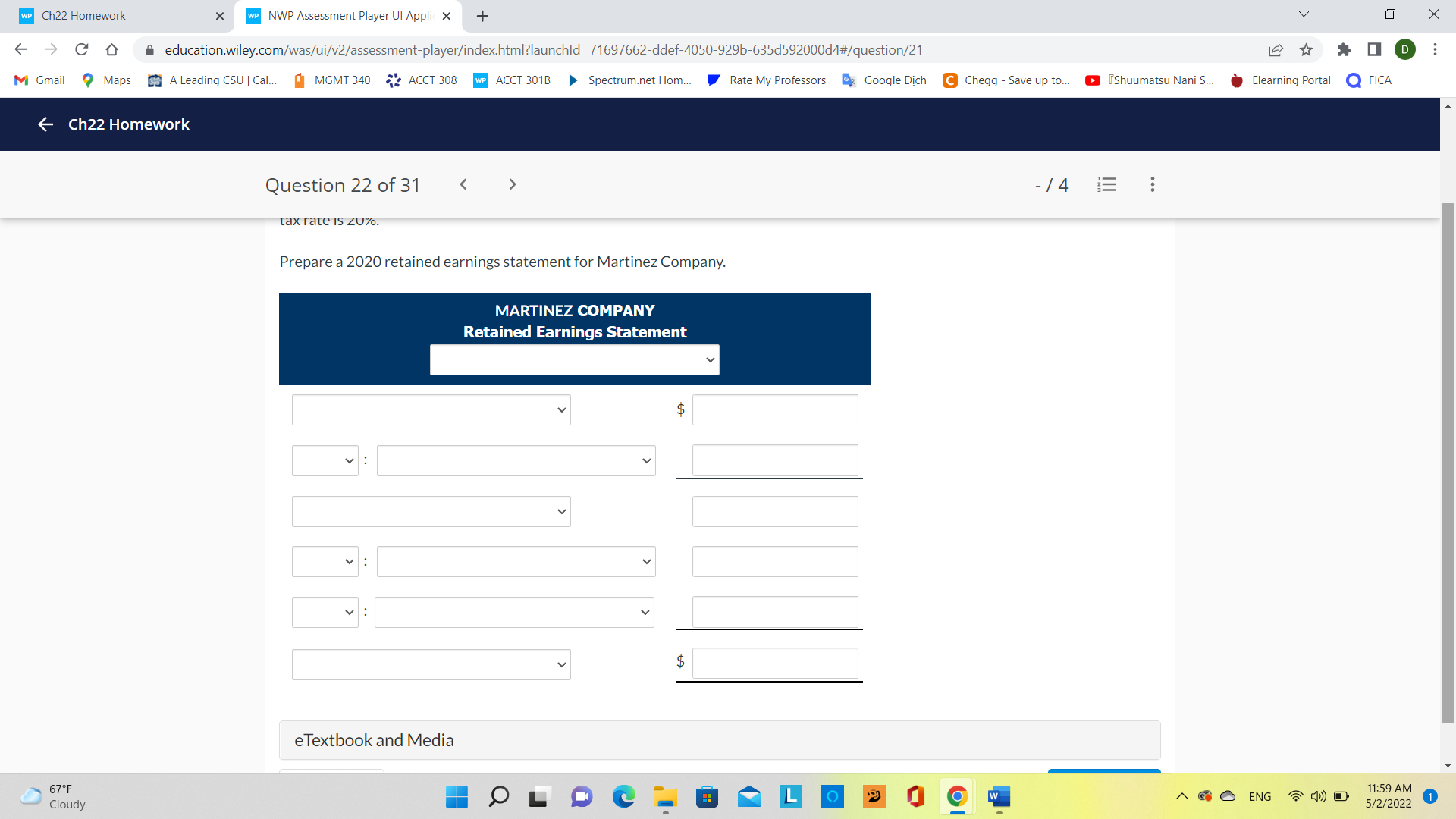
Task: Open Microsoft Word from the taskbar
Action: click(999, 797)
